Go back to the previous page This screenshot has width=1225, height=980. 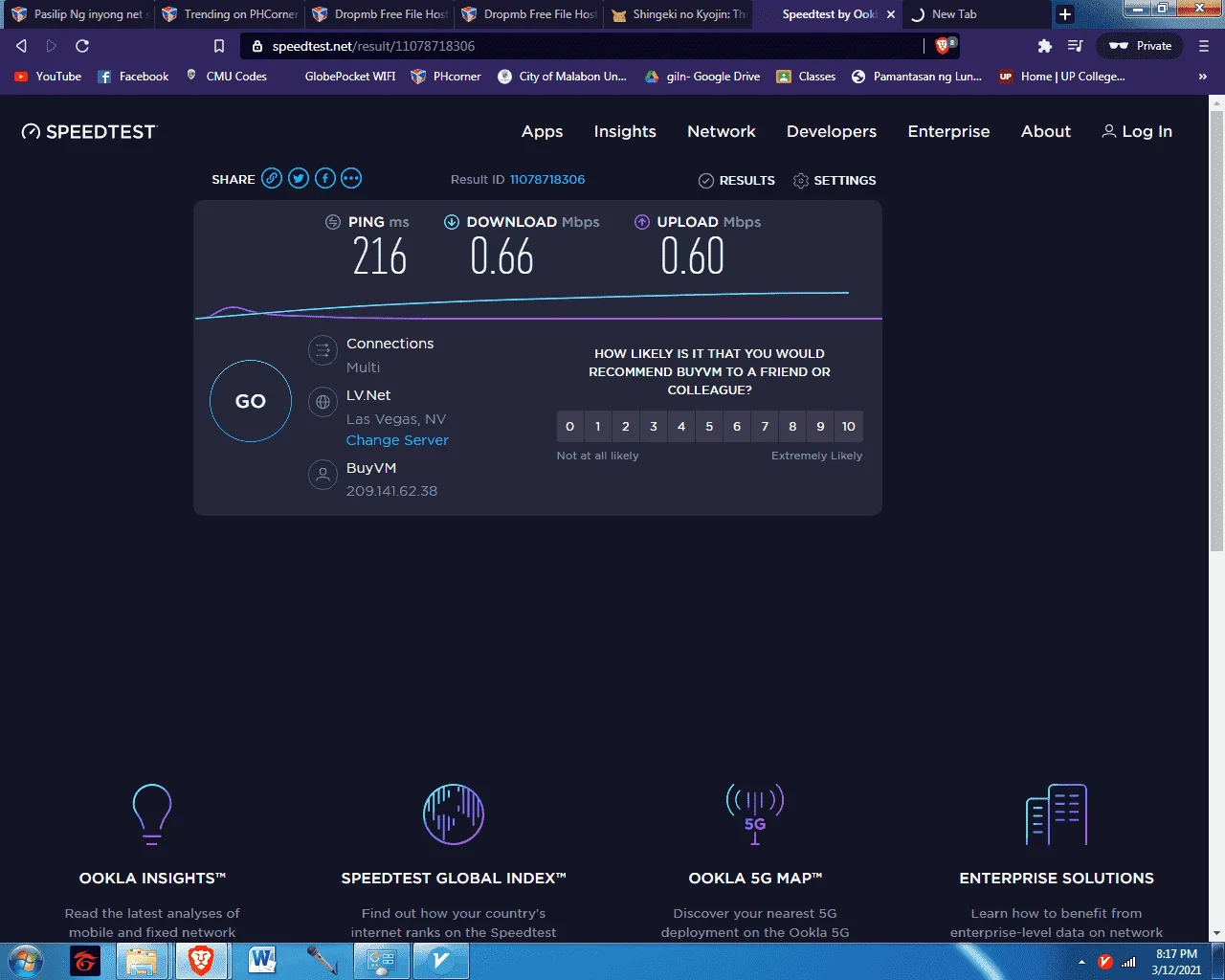pos(21,46)
